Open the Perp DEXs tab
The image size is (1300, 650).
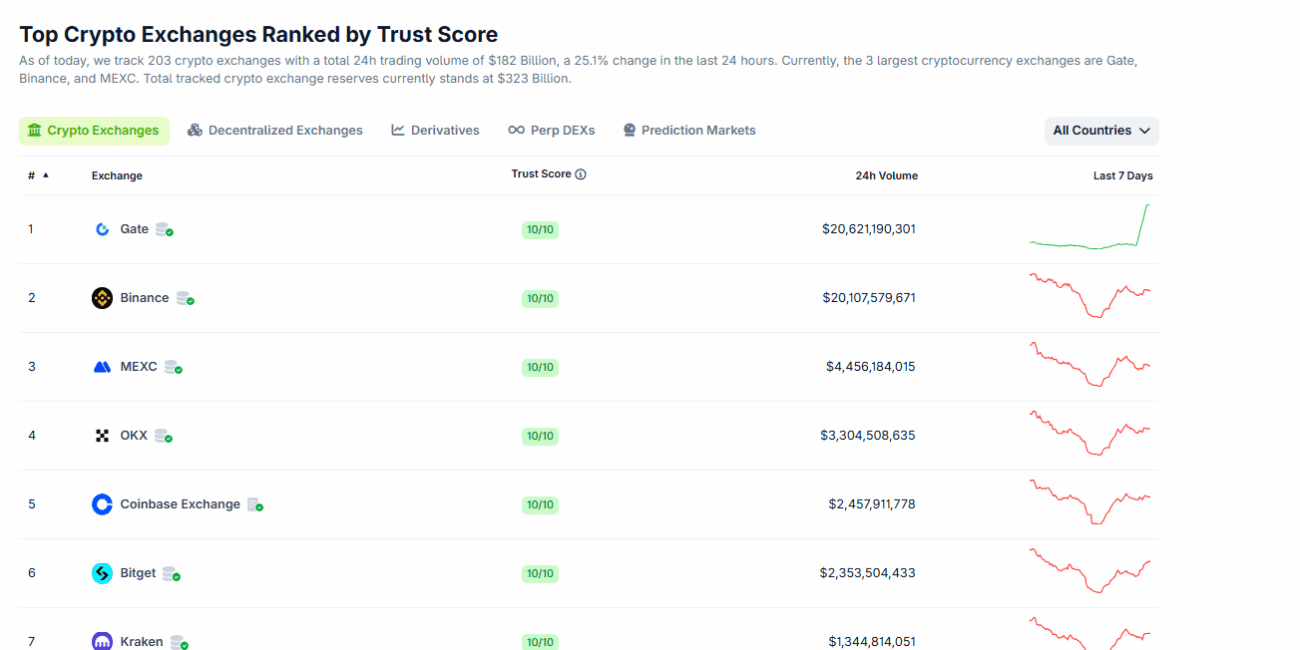551,131
